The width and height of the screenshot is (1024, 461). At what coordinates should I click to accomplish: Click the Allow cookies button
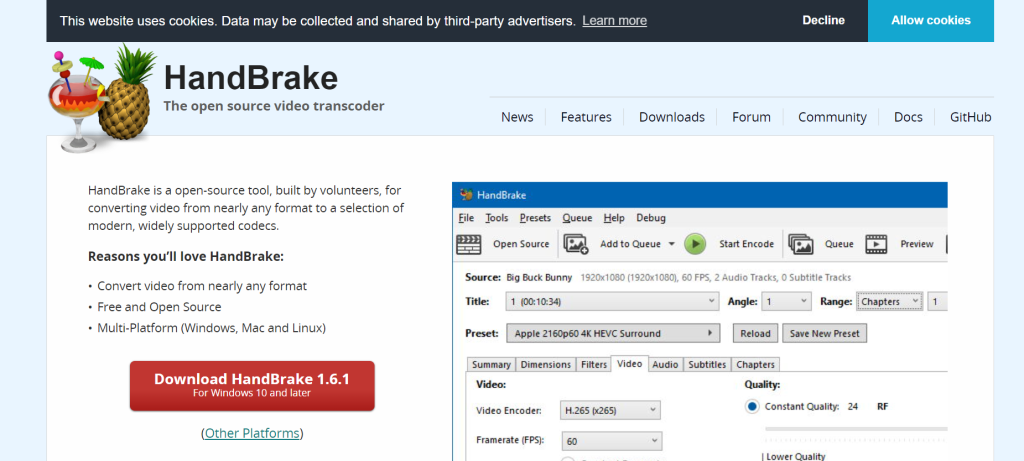pyautogui.click(x=931, y=20)
